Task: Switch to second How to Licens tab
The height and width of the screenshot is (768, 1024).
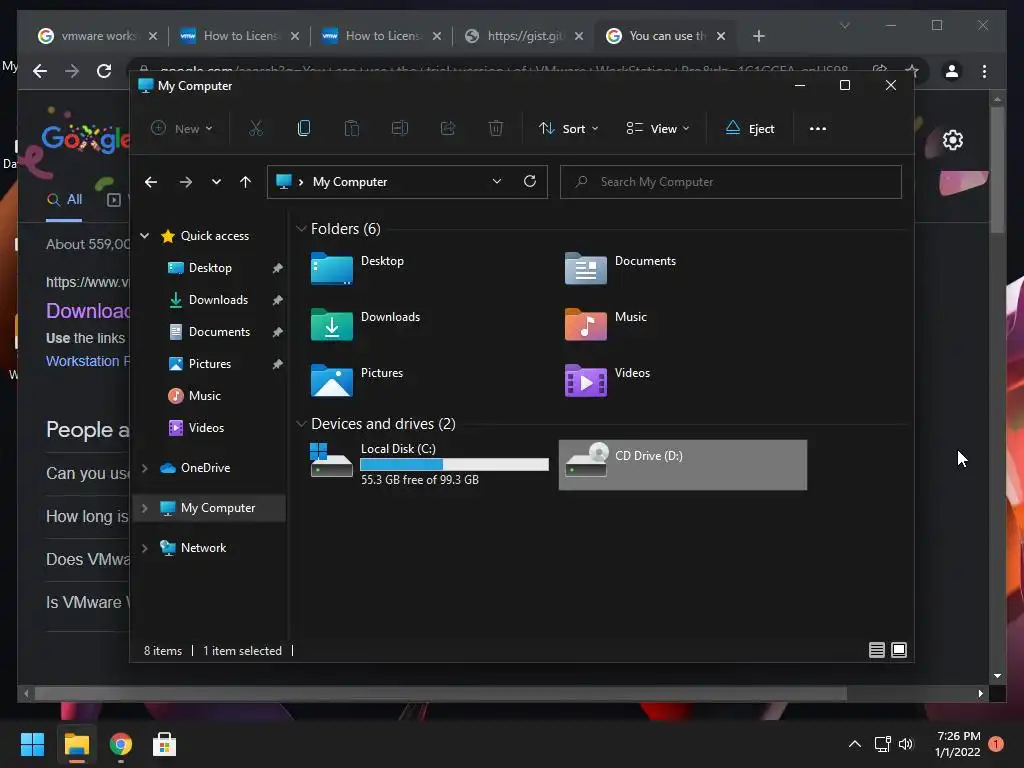Action: coord(381,36)
